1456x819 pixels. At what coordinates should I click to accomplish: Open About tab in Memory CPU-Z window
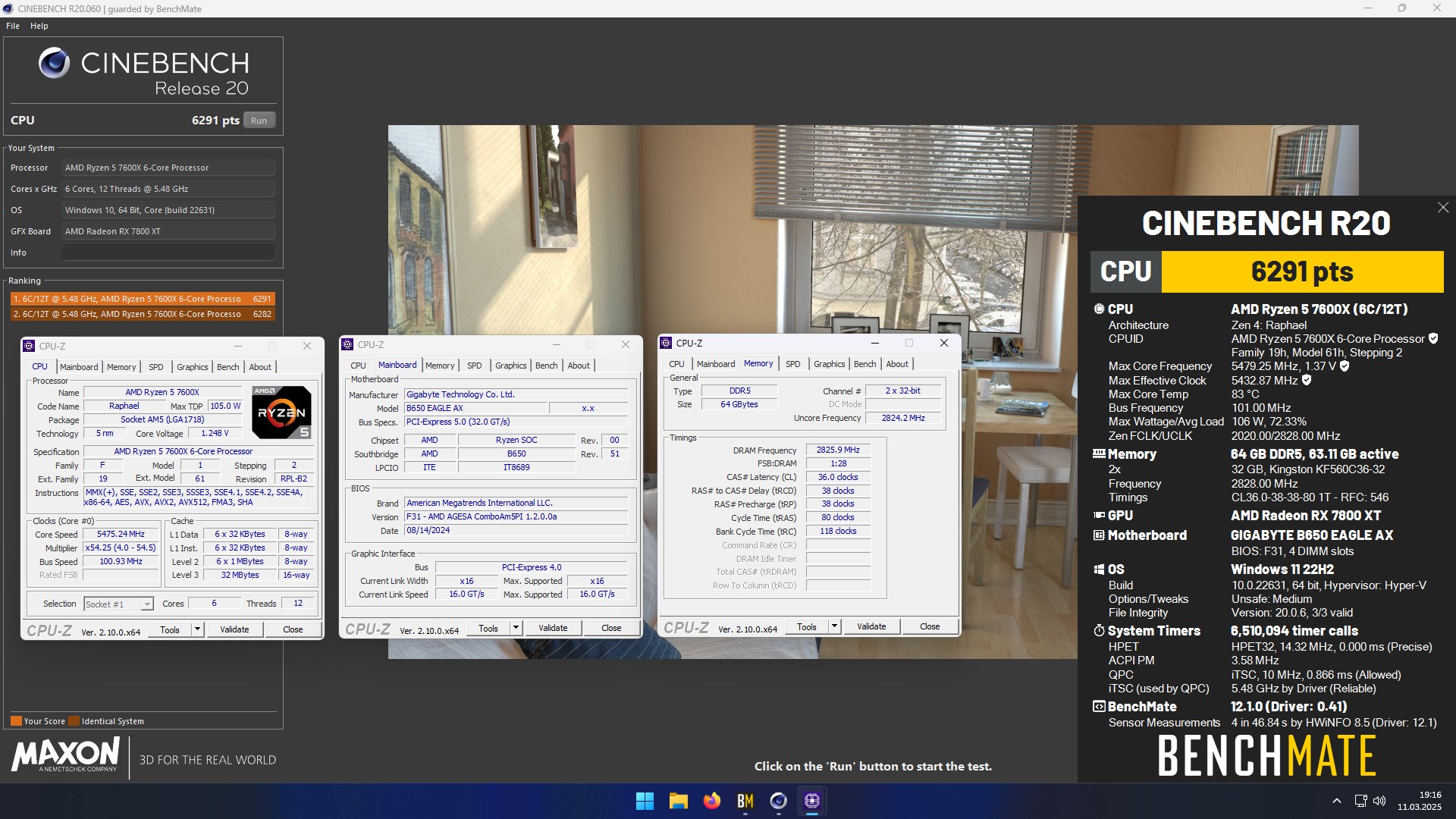[897, 364]
